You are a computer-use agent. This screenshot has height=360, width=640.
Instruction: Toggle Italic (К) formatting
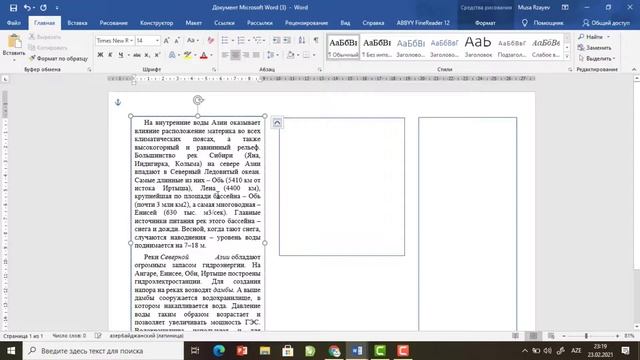[110, 55]
